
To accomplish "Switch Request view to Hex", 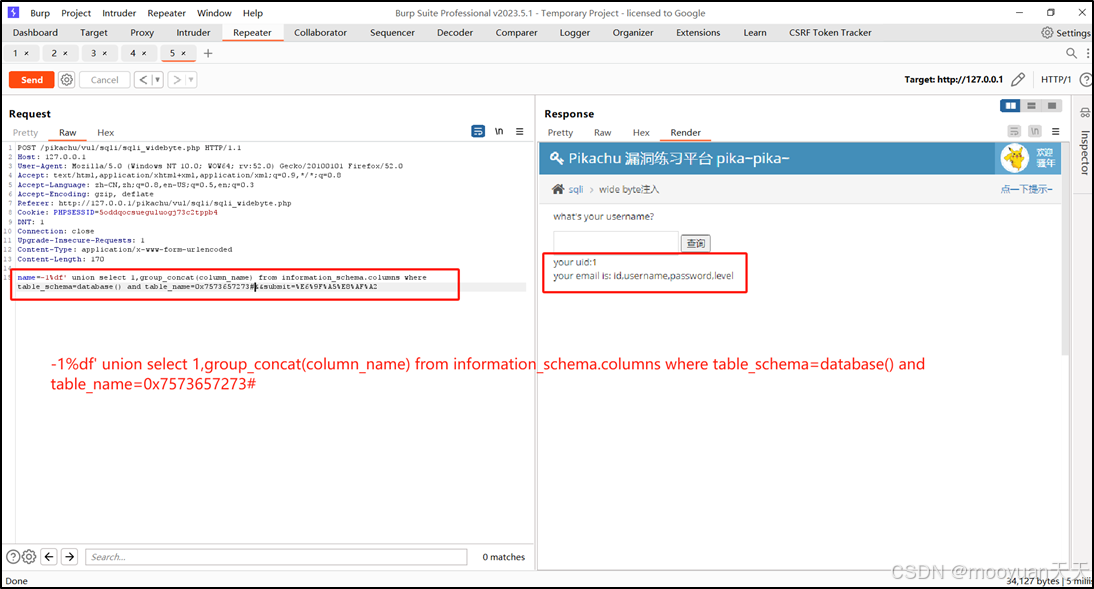I will (105, 133).
